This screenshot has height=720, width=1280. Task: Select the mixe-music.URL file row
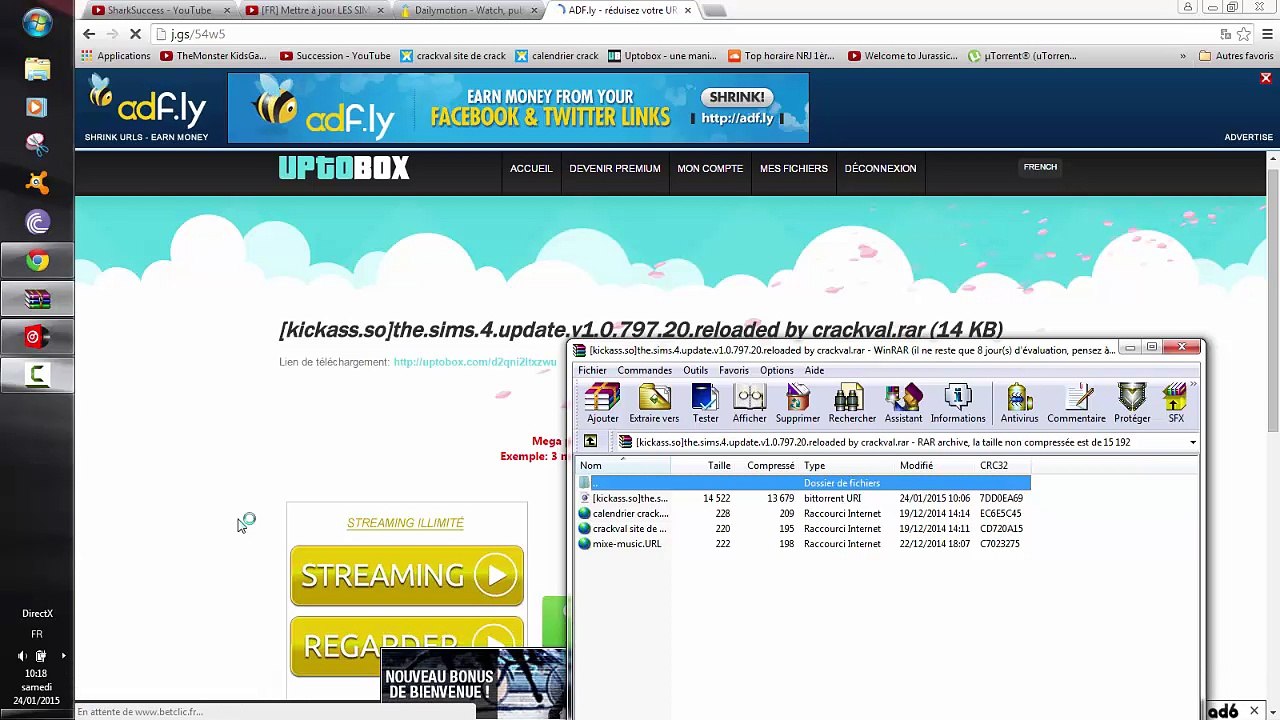pyautogui.click(x=803, y=543)
